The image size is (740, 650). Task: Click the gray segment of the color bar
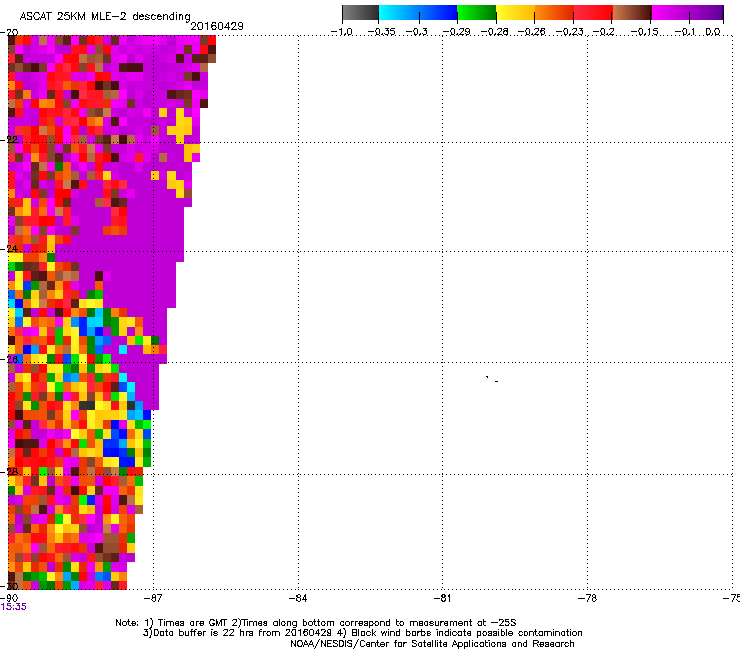(x=361, y=12)
